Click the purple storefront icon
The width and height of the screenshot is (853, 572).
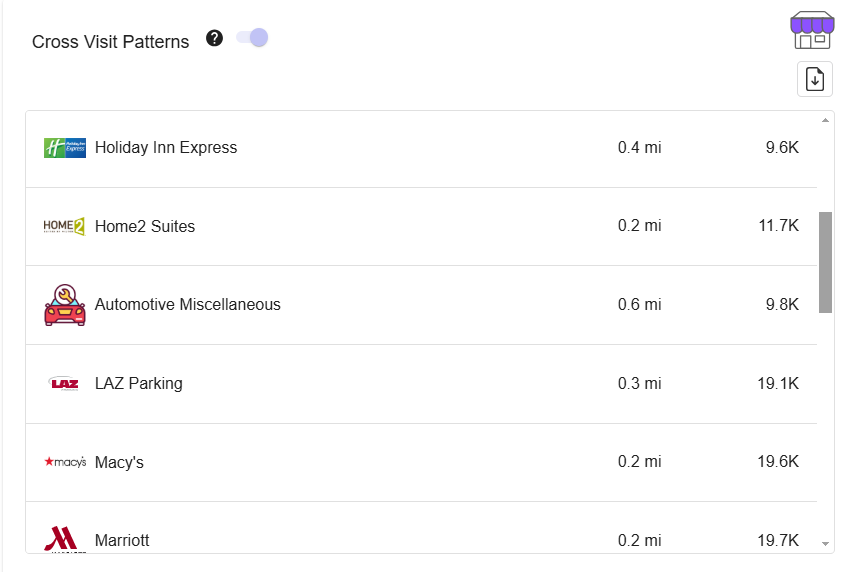812,30
